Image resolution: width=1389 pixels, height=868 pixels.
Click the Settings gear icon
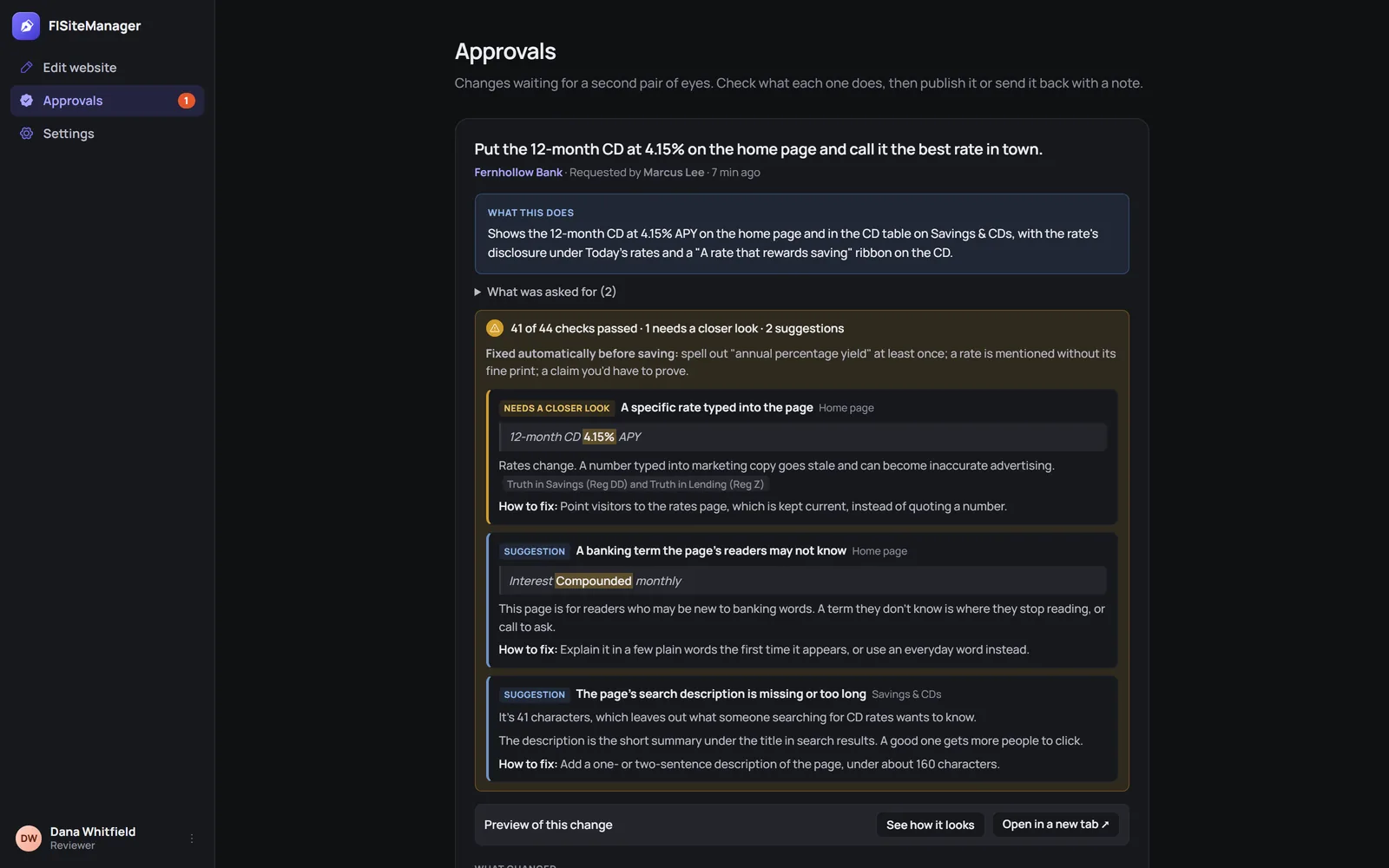[27, 134]
